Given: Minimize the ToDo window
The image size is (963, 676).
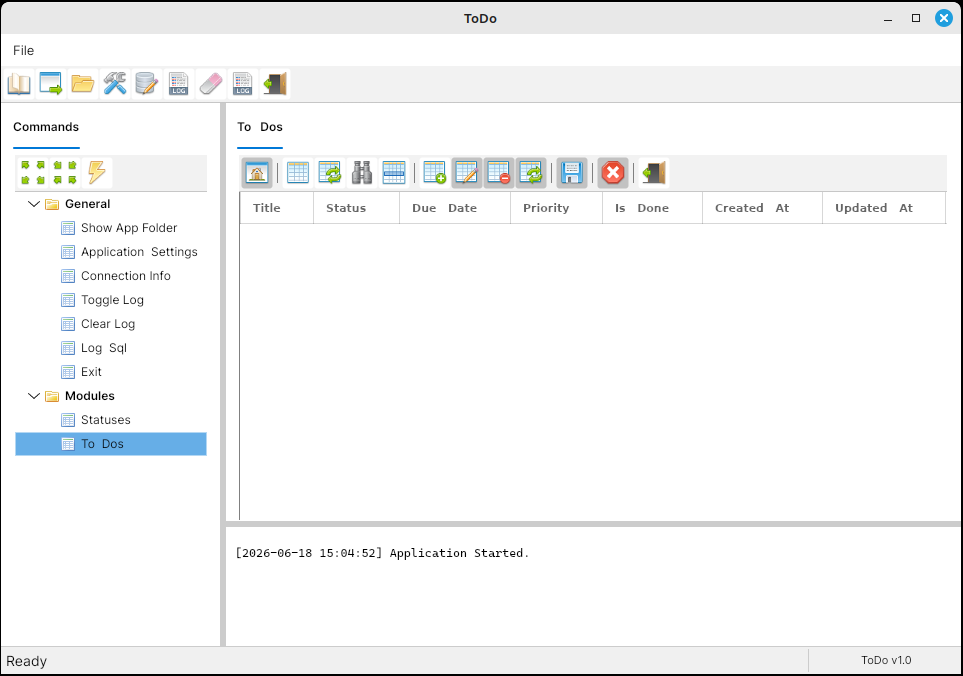Looking at the screenshot, I should 887,18.
